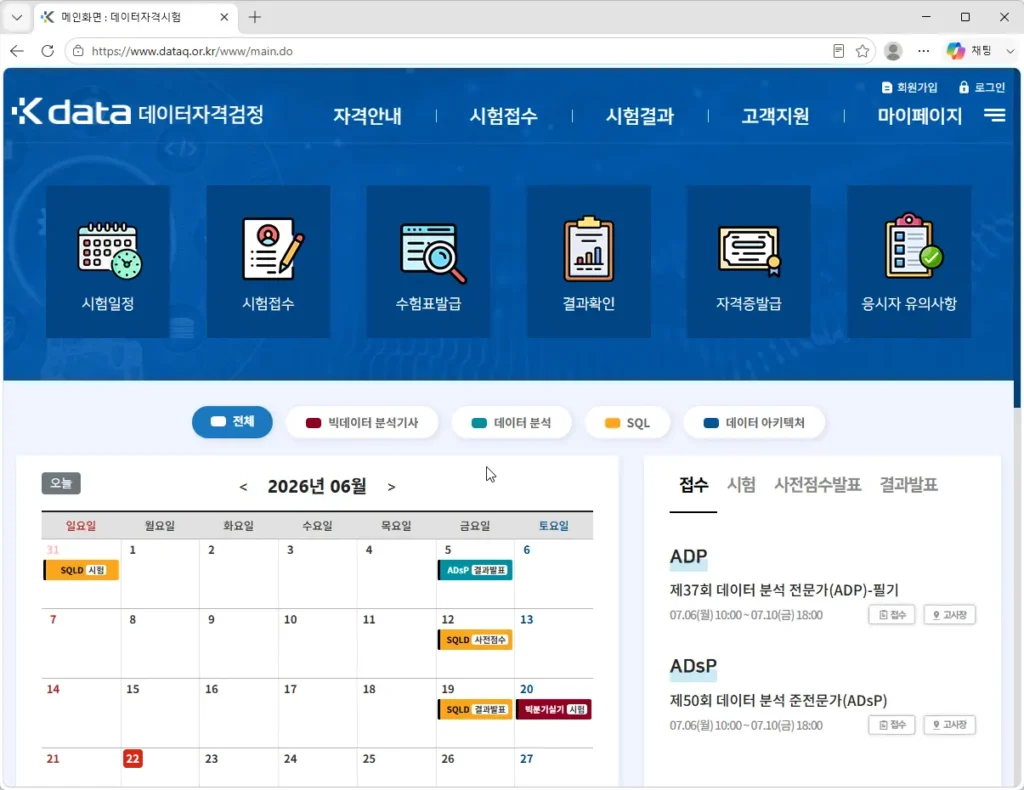The image size is (1024, 790).
Task: Click 고사장 button for ADP 제37회
Action: click(950, 615)
